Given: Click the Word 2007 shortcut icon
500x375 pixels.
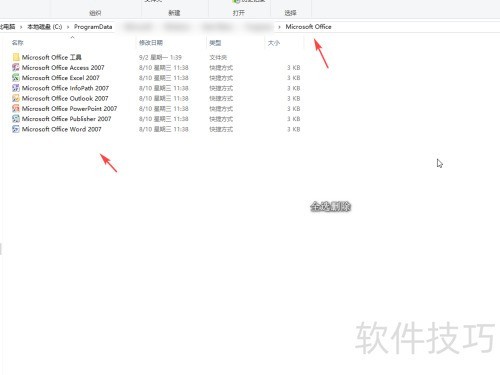Looking at the screenshot, I should pyautogui.click(x=16, y=129).
